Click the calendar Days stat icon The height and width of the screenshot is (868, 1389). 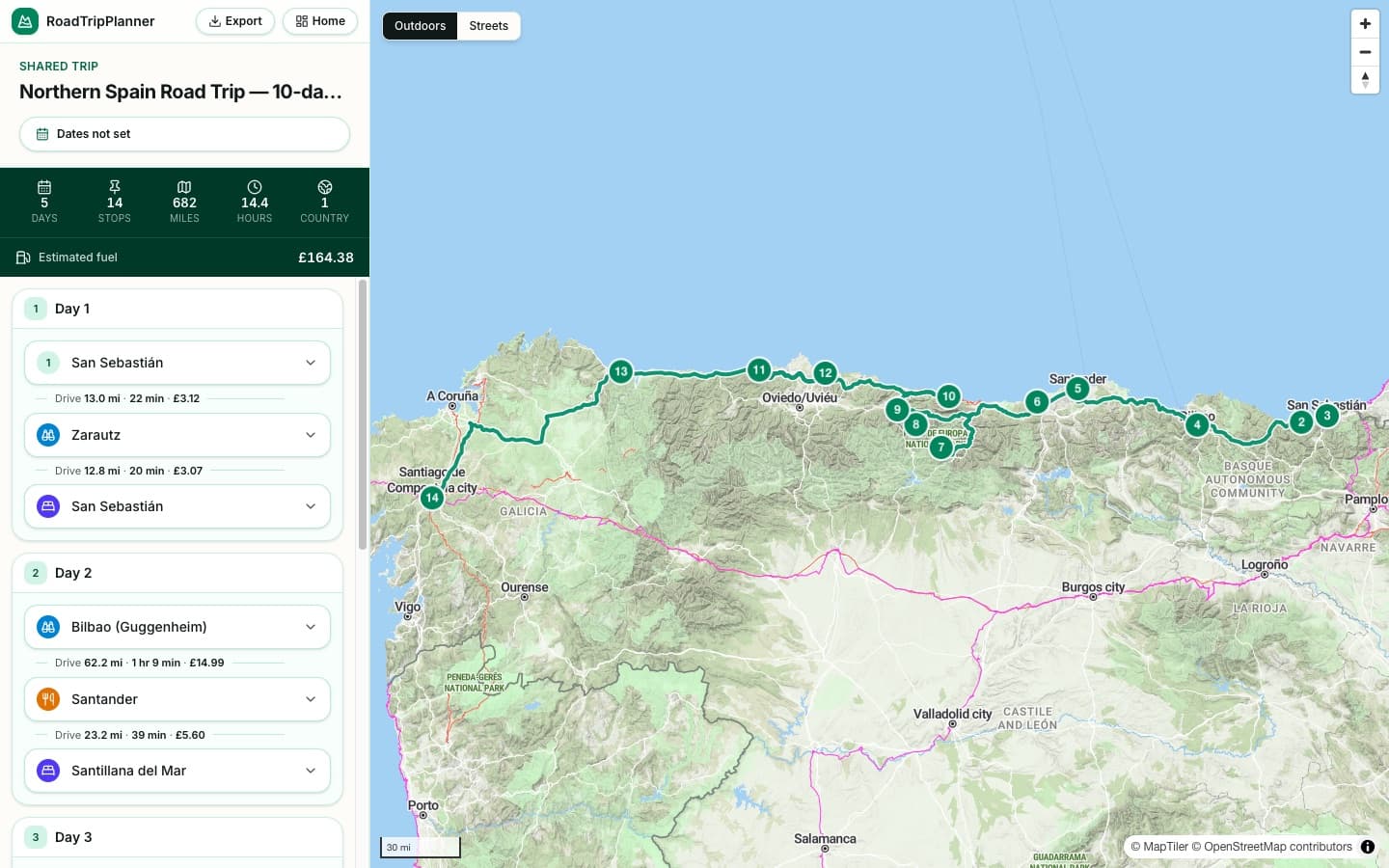coord(44,187)
